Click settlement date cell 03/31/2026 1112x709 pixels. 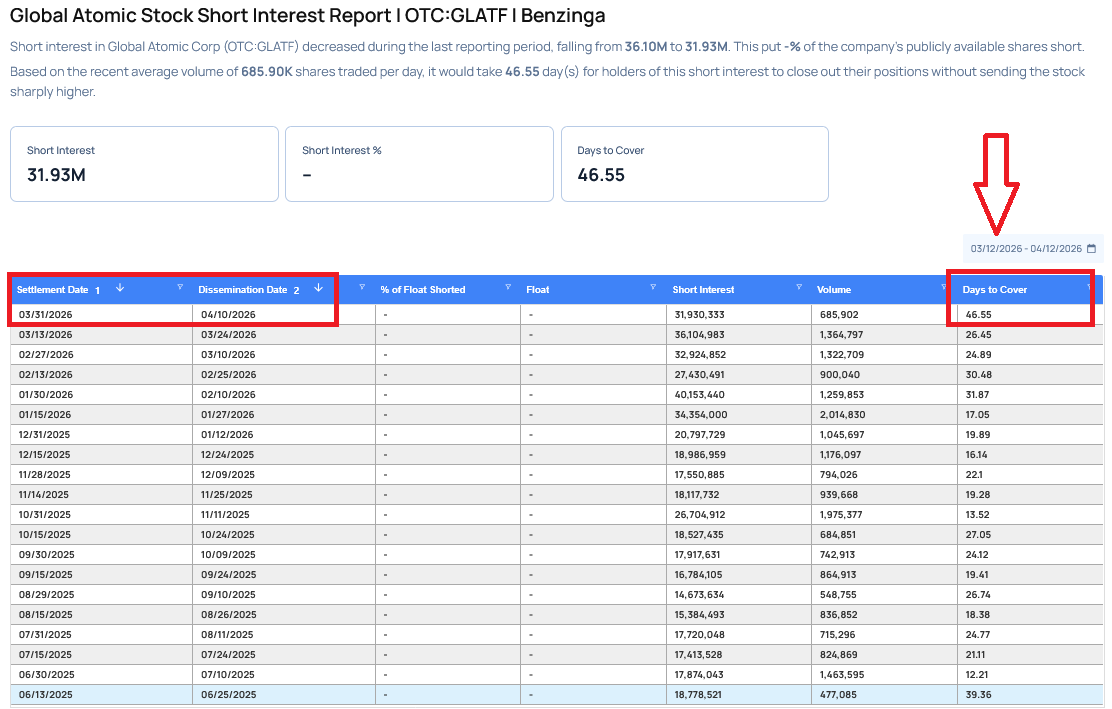45,314
